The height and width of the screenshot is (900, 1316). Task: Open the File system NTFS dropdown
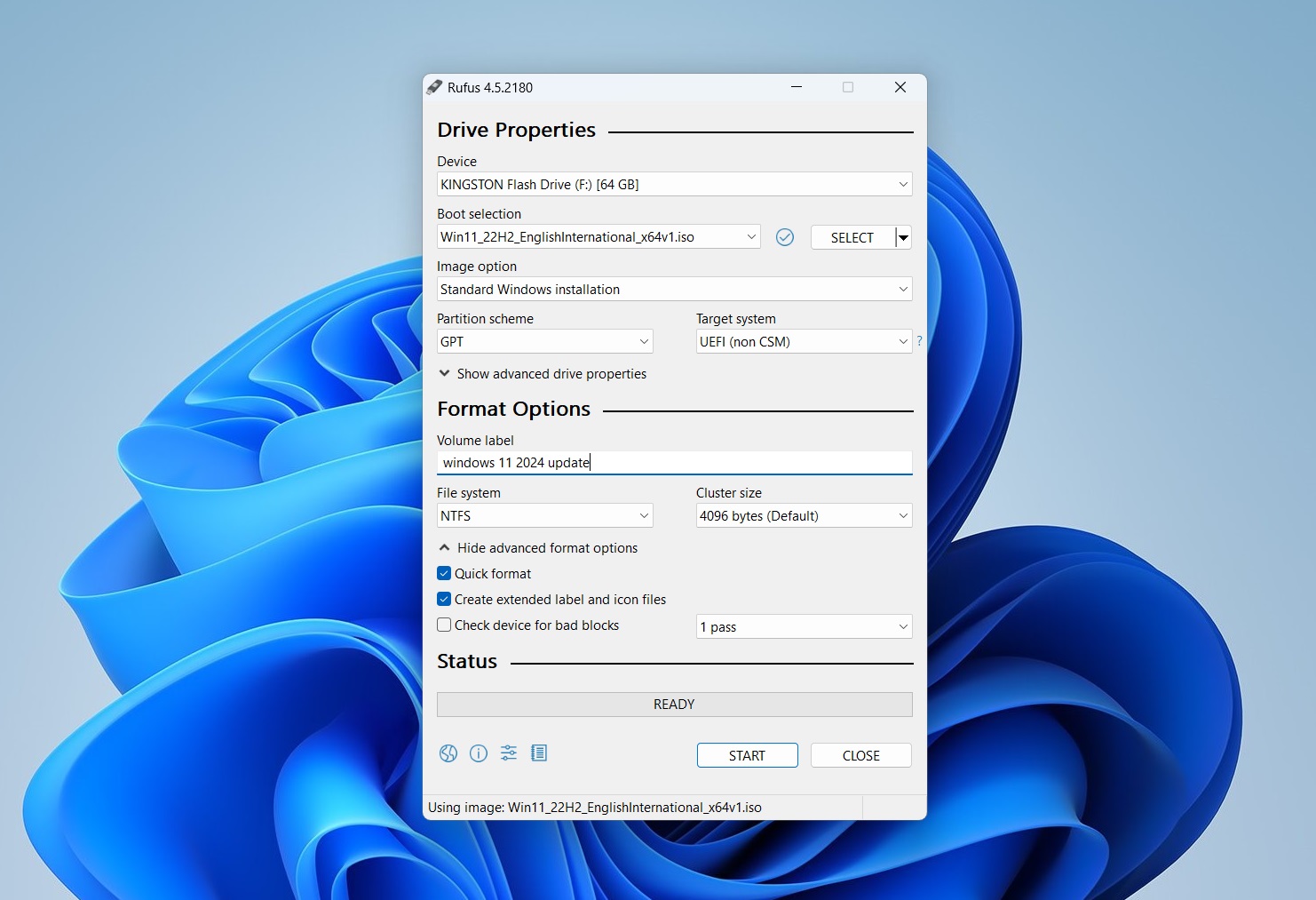pos(544,516)
